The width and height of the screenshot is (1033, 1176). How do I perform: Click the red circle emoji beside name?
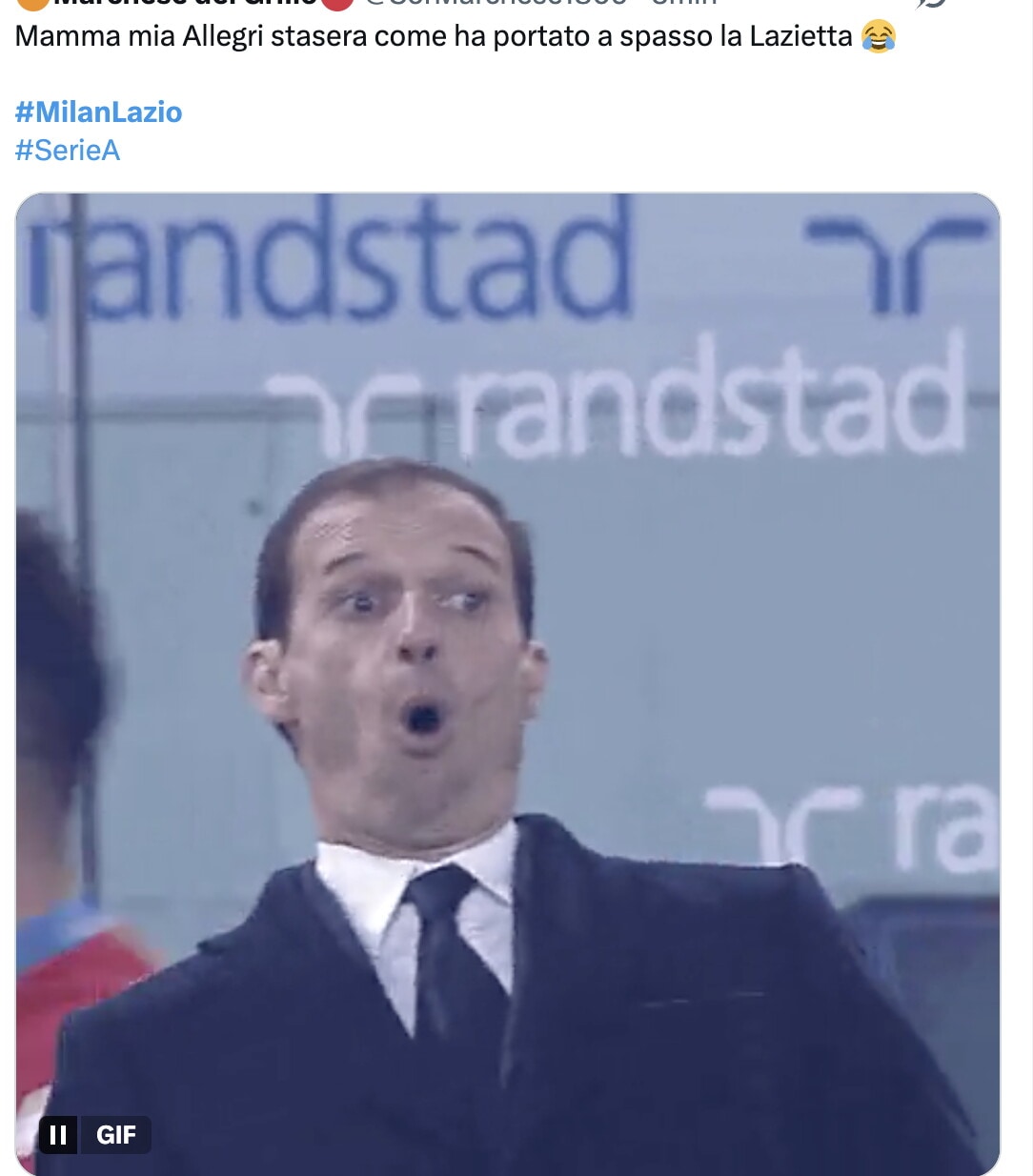[x=337, y=3]
